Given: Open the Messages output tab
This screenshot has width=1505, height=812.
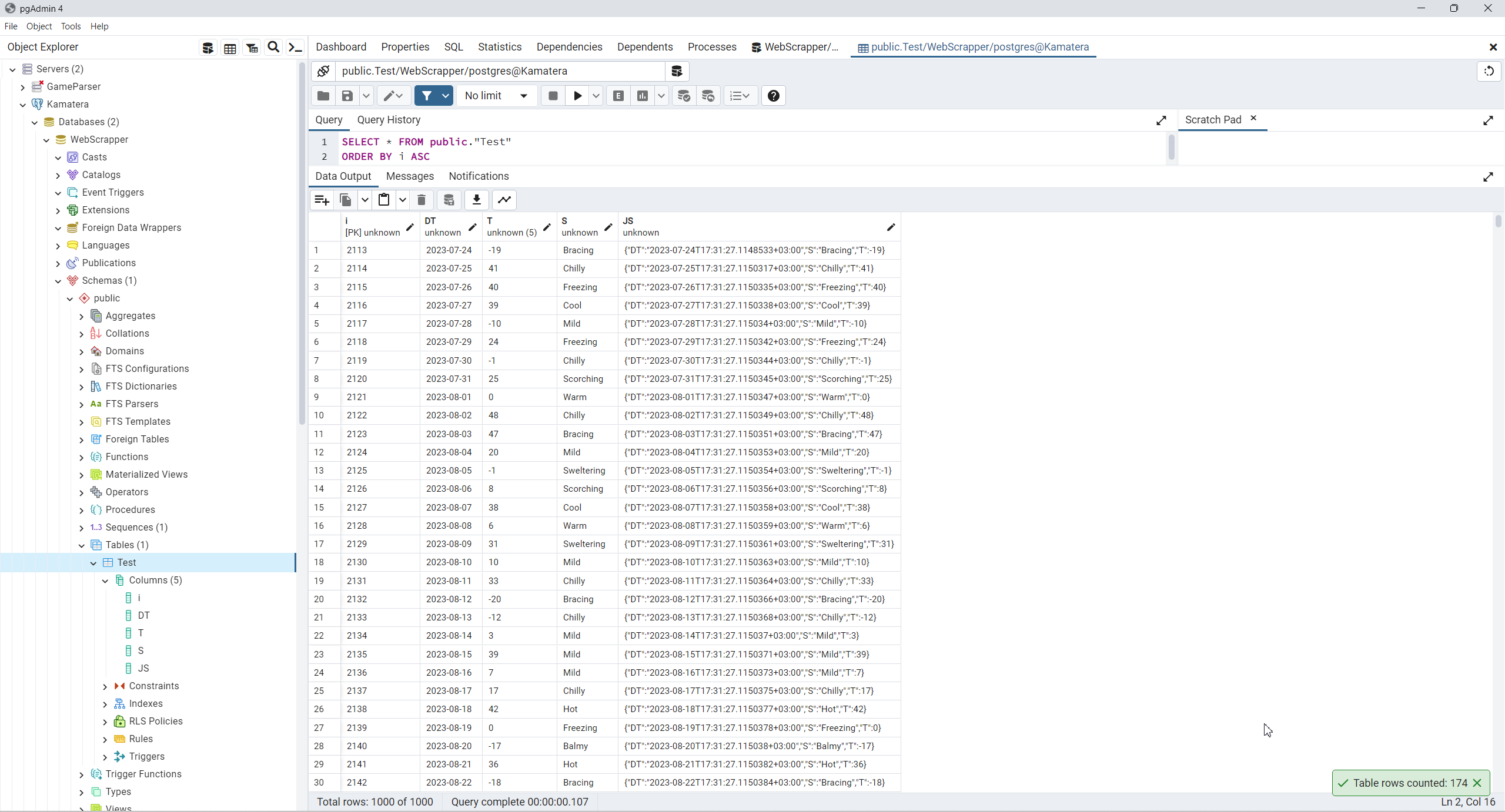Looking at the screenshot, I should [x=410, y=176].
